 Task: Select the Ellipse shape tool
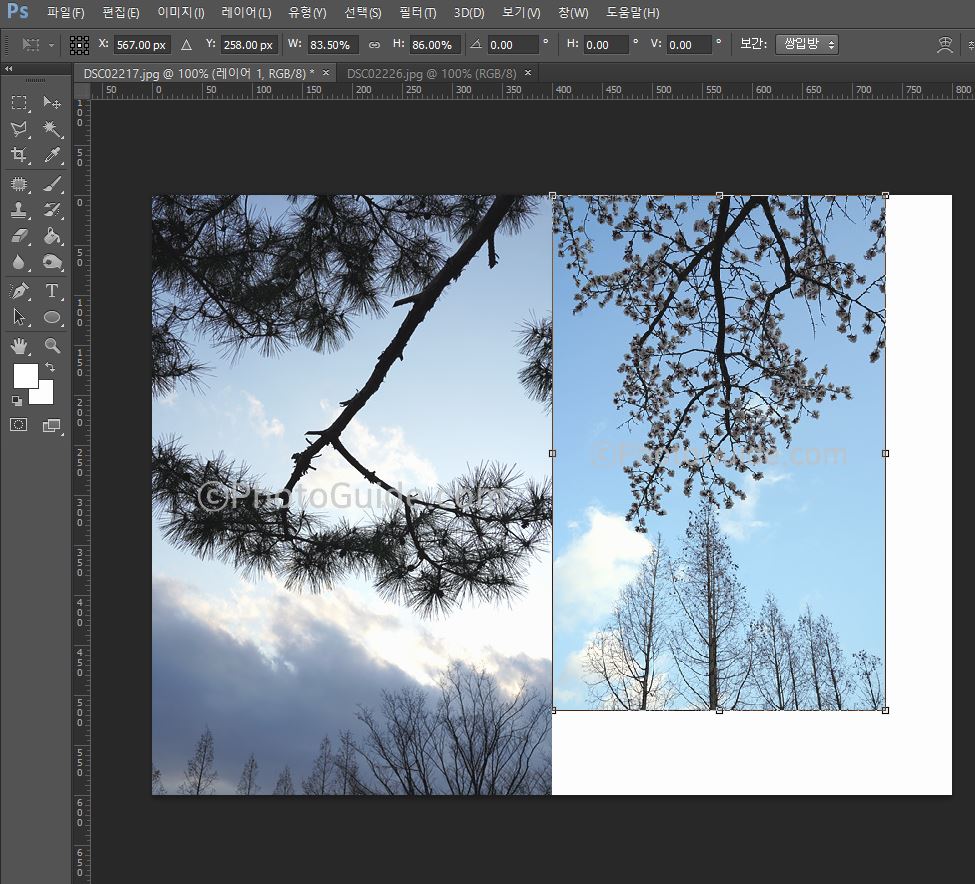click(52, 317)
